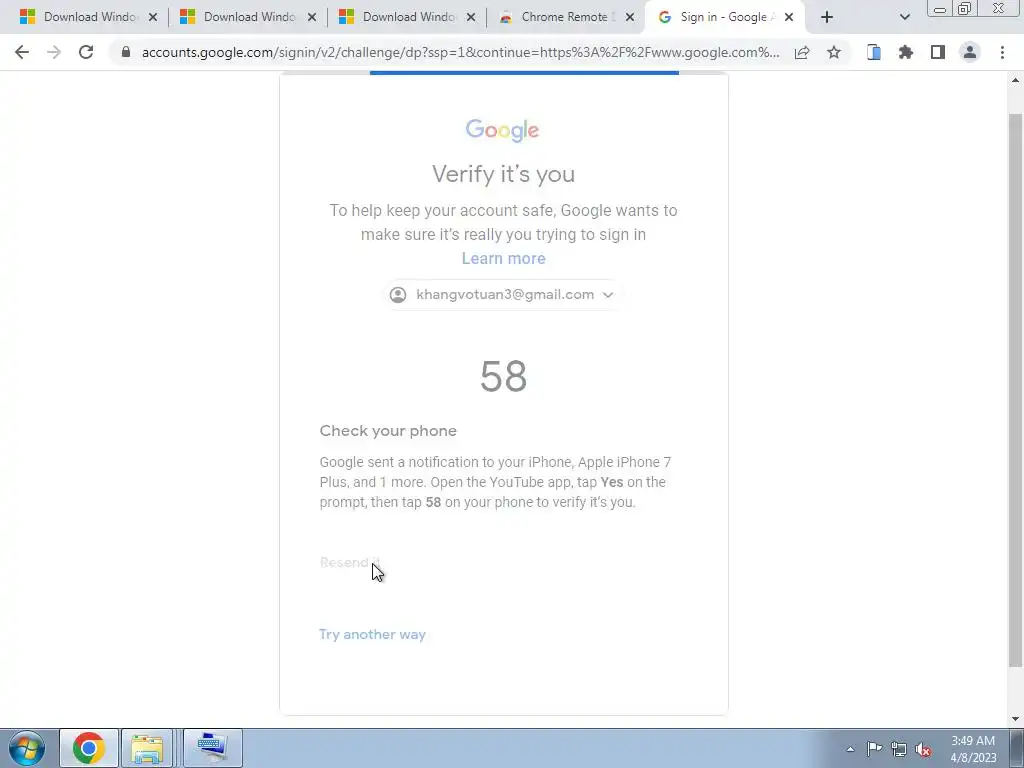Screen dimensions: 1024x768
Task: Click the 'Verify it's you' heading
Action: [503, 174]
